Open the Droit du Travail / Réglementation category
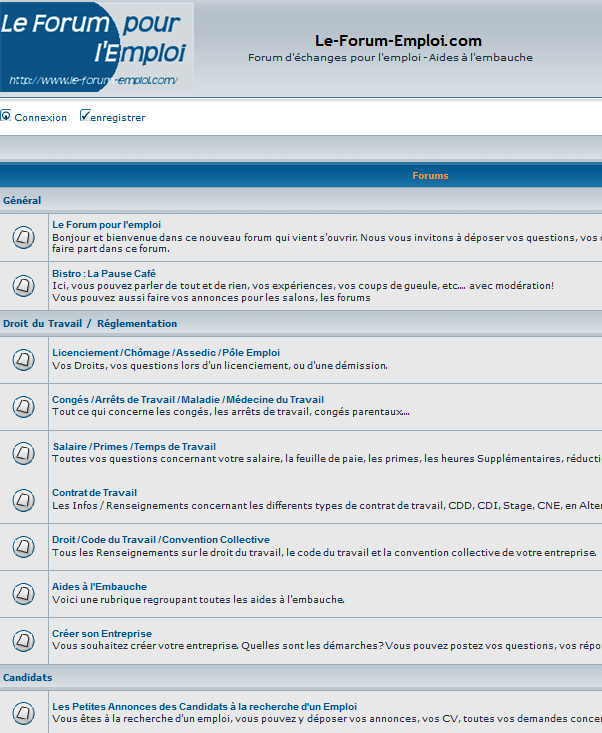The image size is (602, 733). point(90,324)
